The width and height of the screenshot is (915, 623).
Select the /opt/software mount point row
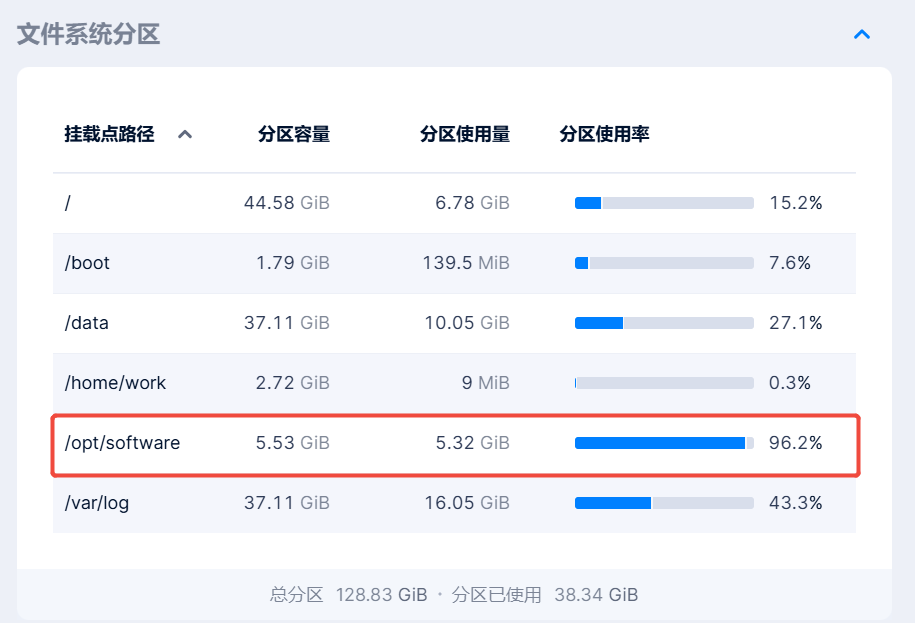(x=123, y=443)
